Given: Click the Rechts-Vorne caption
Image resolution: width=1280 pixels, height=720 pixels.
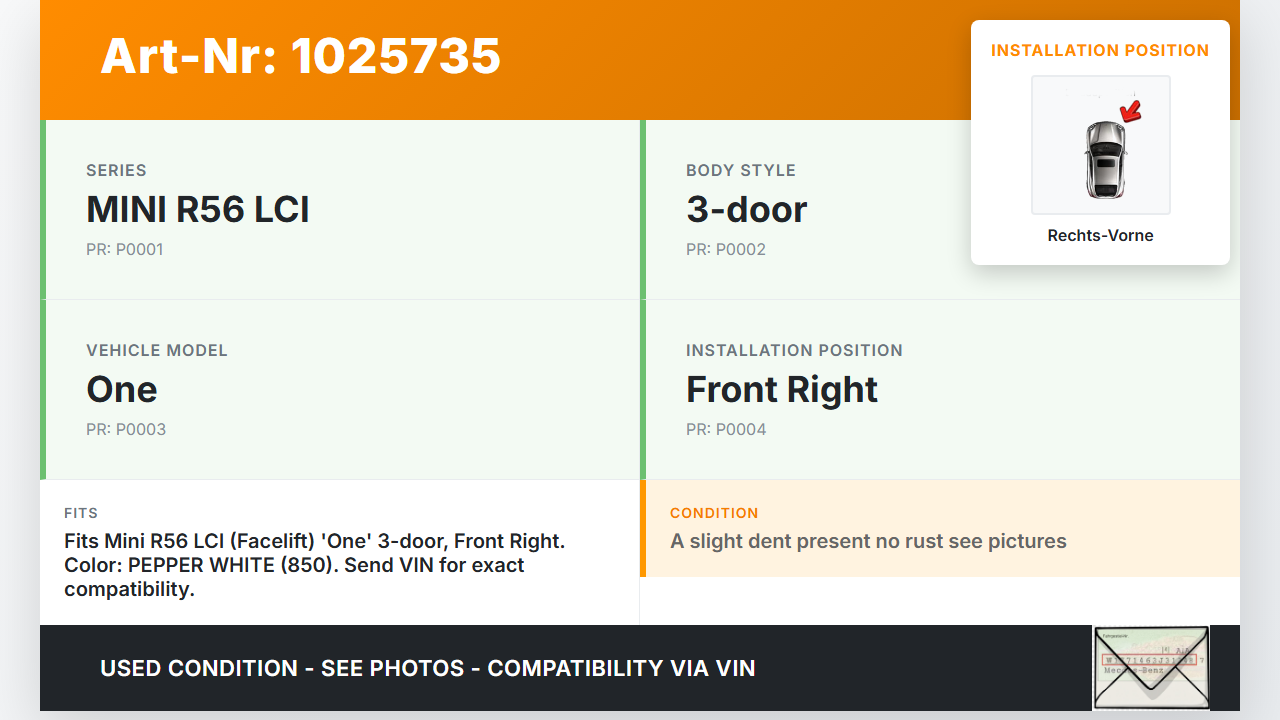Looking at the screenshot, I should (x=1100, y=236).
